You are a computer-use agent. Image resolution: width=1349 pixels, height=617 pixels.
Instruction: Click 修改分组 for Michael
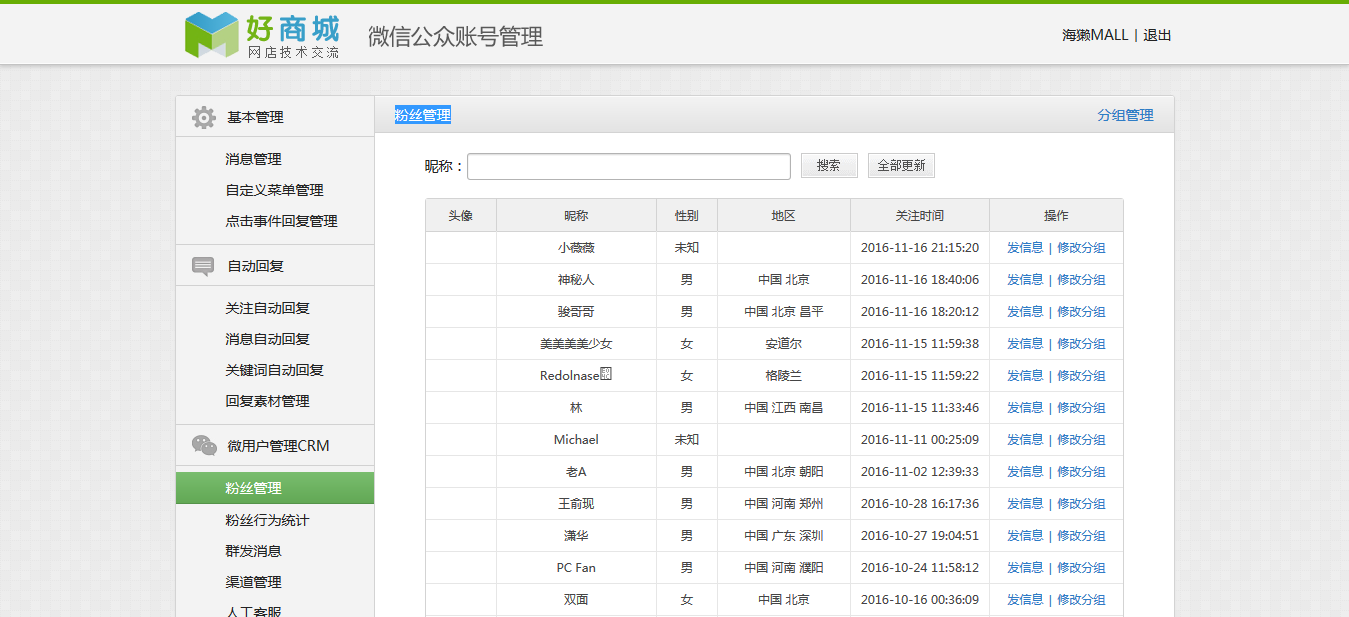[x=1081, y=440]
